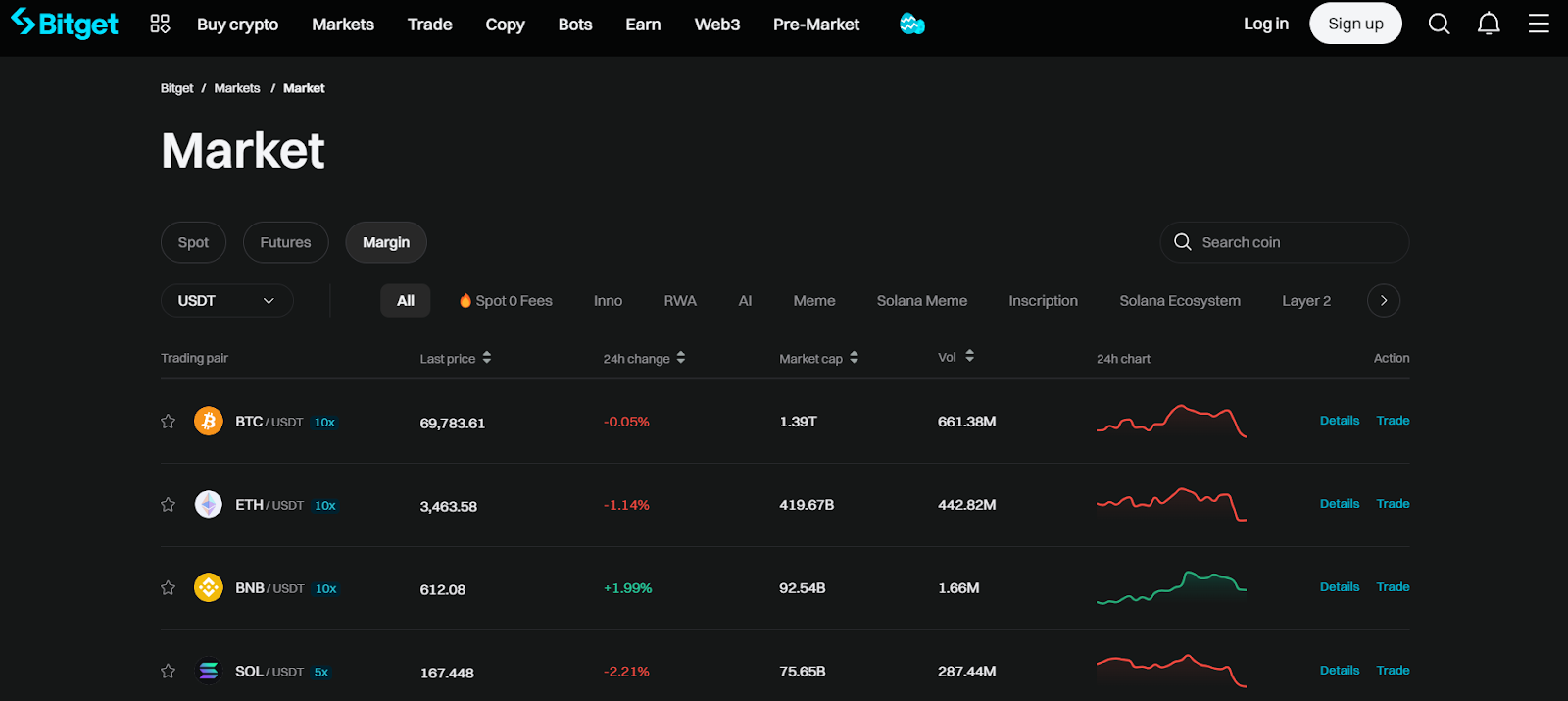Open the Trade menu in the navbar
This screenshot has width=1568, height=701.
click(430, 25)
